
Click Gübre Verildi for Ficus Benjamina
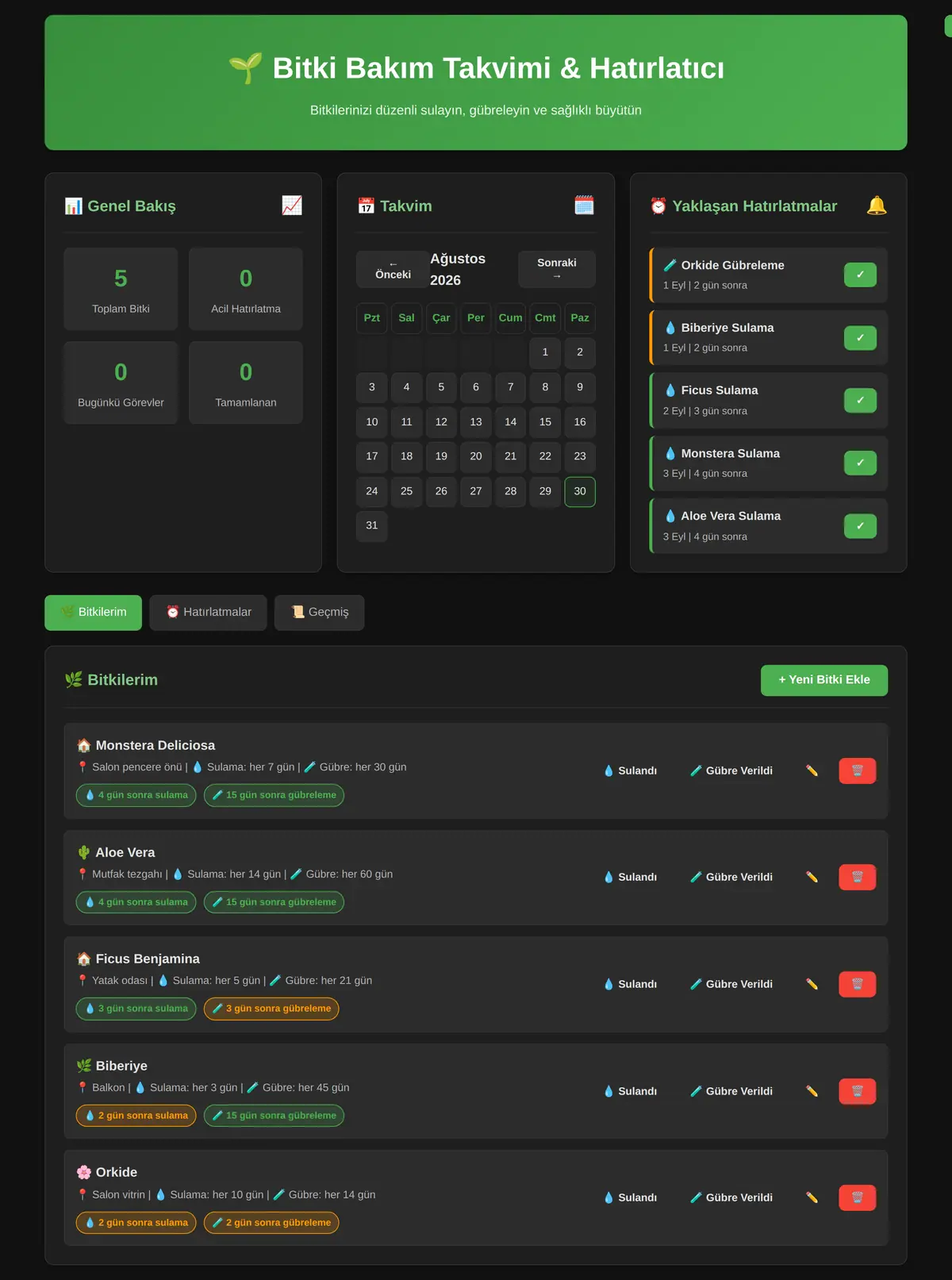click(x=731, y=984)
